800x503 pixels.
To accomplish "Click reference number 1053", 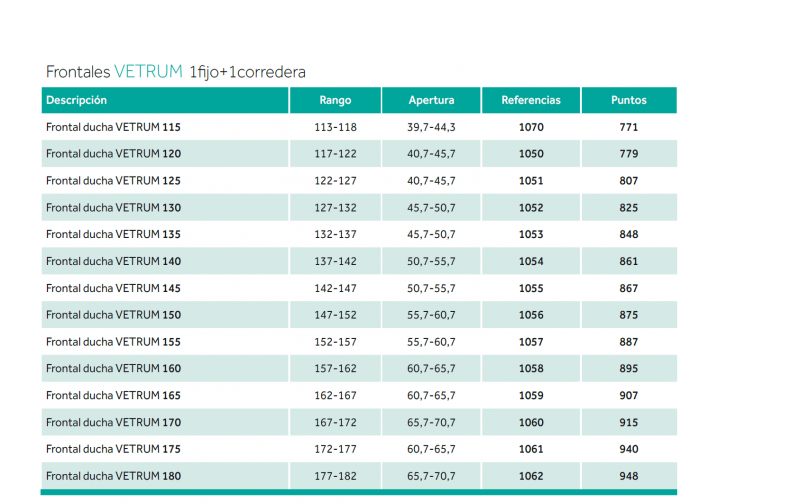I will click(531, 234).
